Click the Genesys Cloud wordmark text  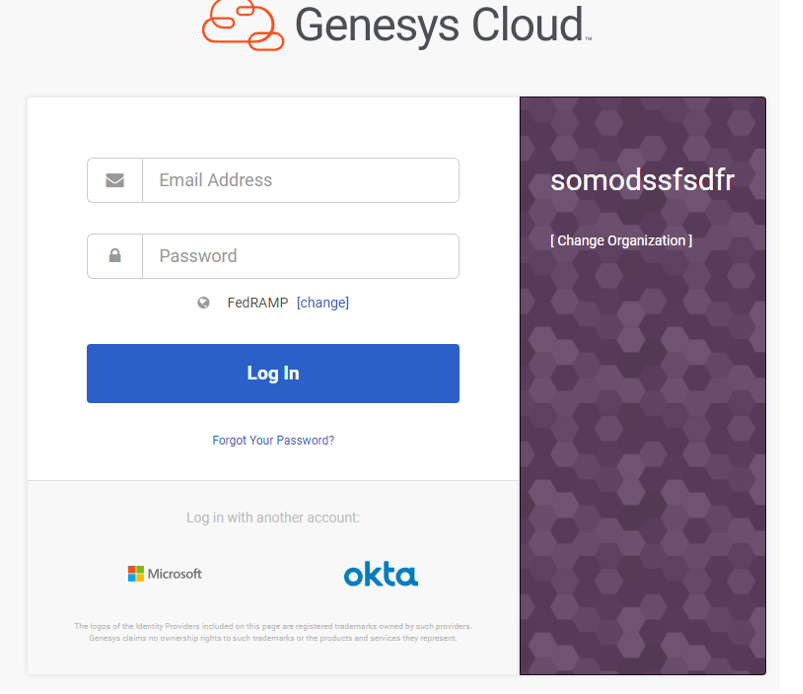click(443, 25)
